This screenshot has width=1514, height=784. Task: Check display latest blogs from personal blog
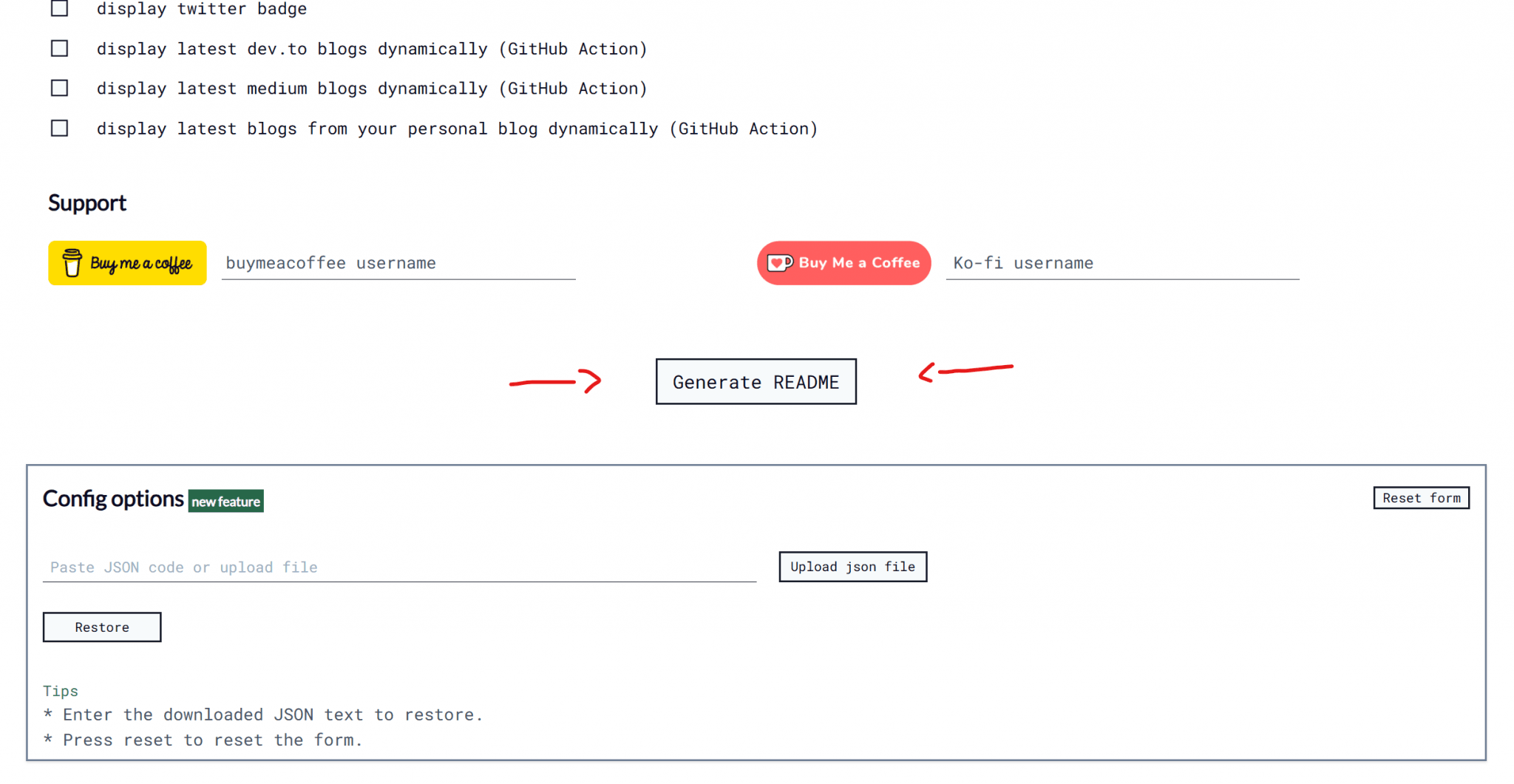pos(59,128)
